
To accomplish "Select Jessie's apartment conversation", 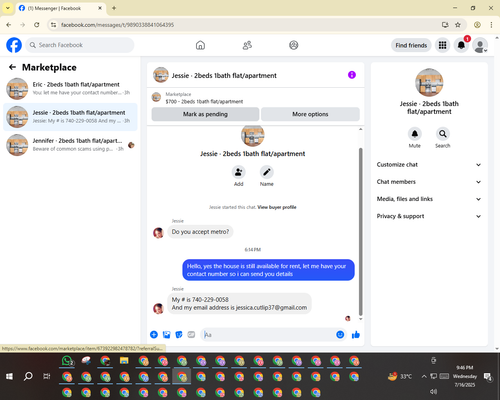I will (70, 117).
